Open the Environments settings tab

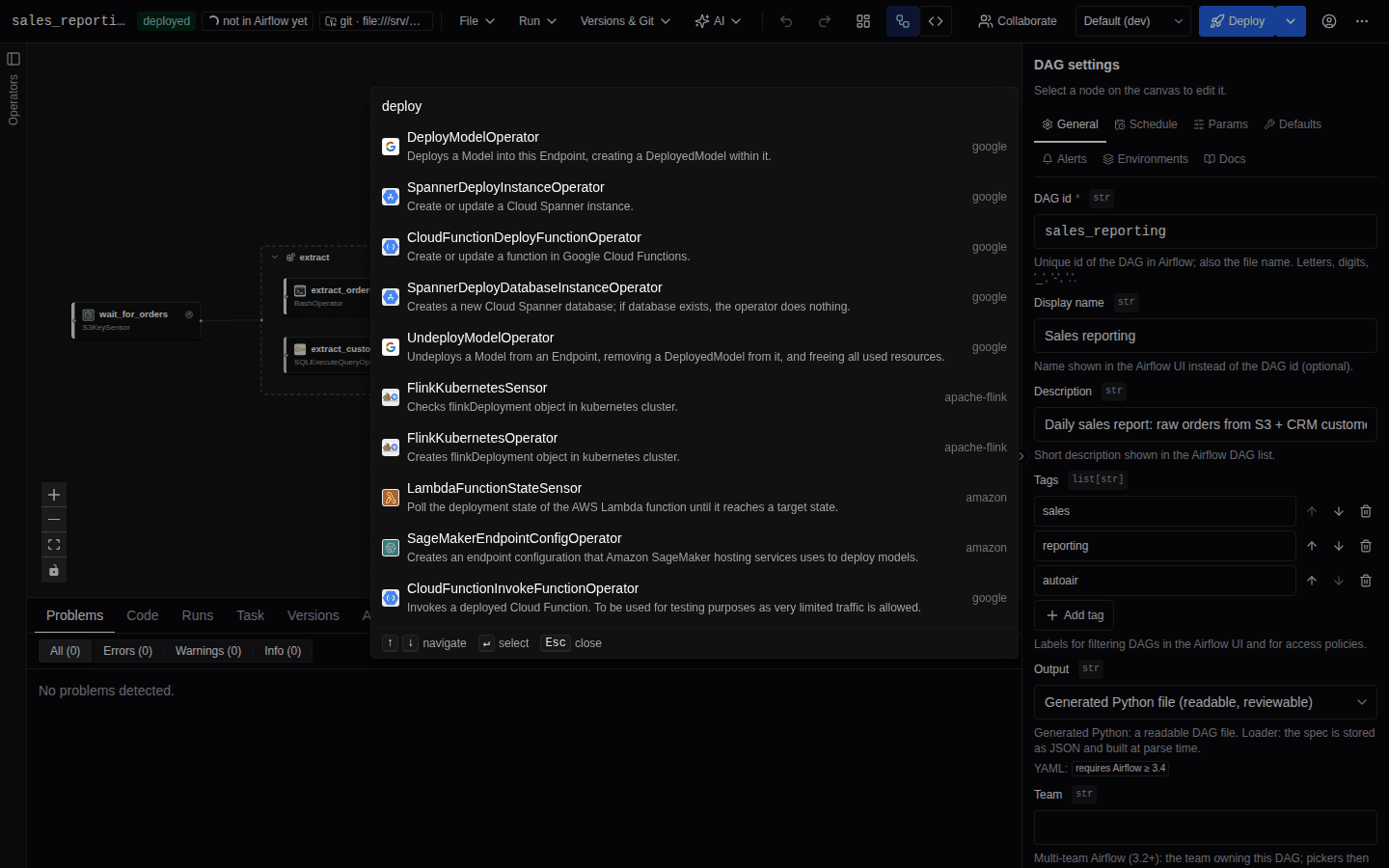pos(1145,159)
